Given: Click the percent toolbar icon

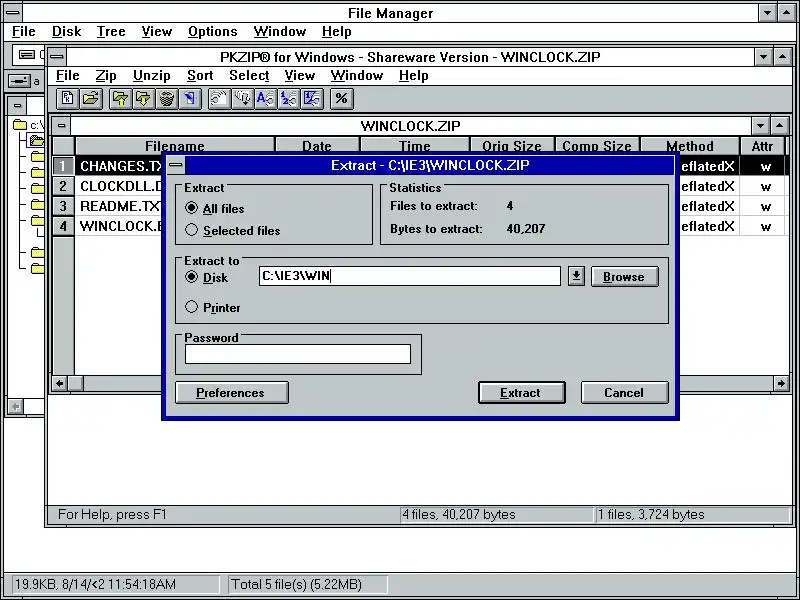Looking at the screenshot, I should tap(341, 98).
